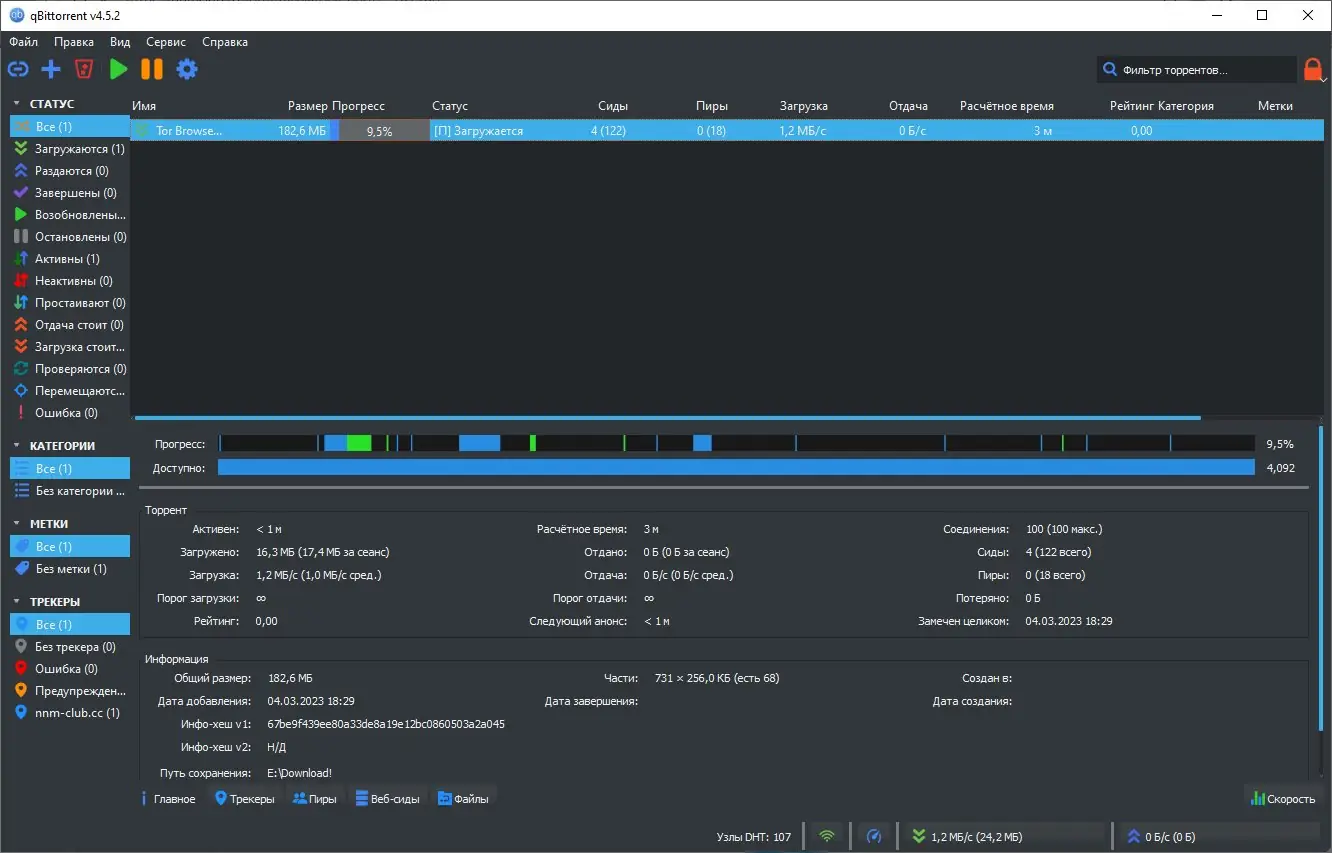Sort by the Загрузка column header

(x=804, y=106)
